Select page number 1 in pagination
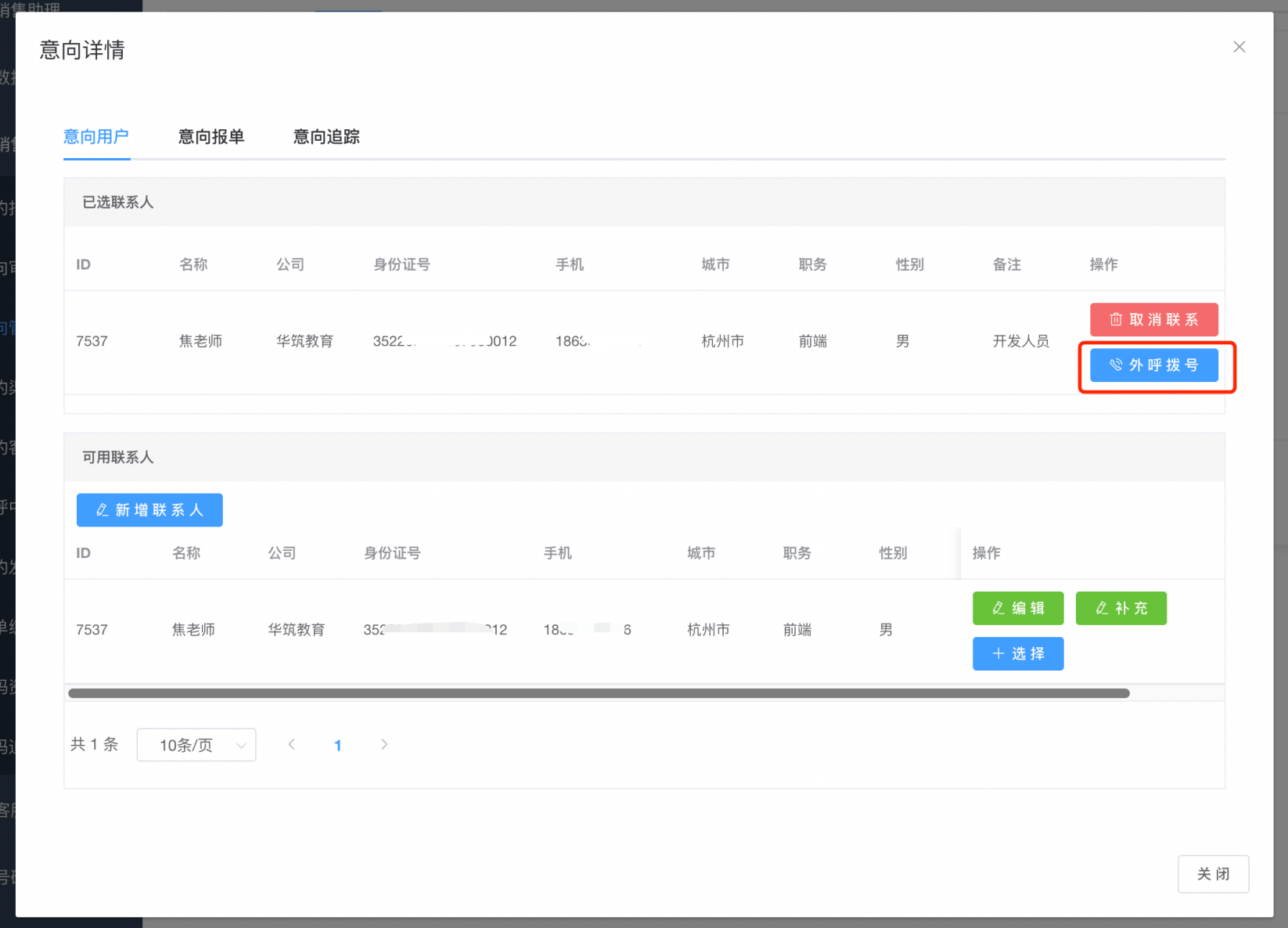 (x=338, y=746)
